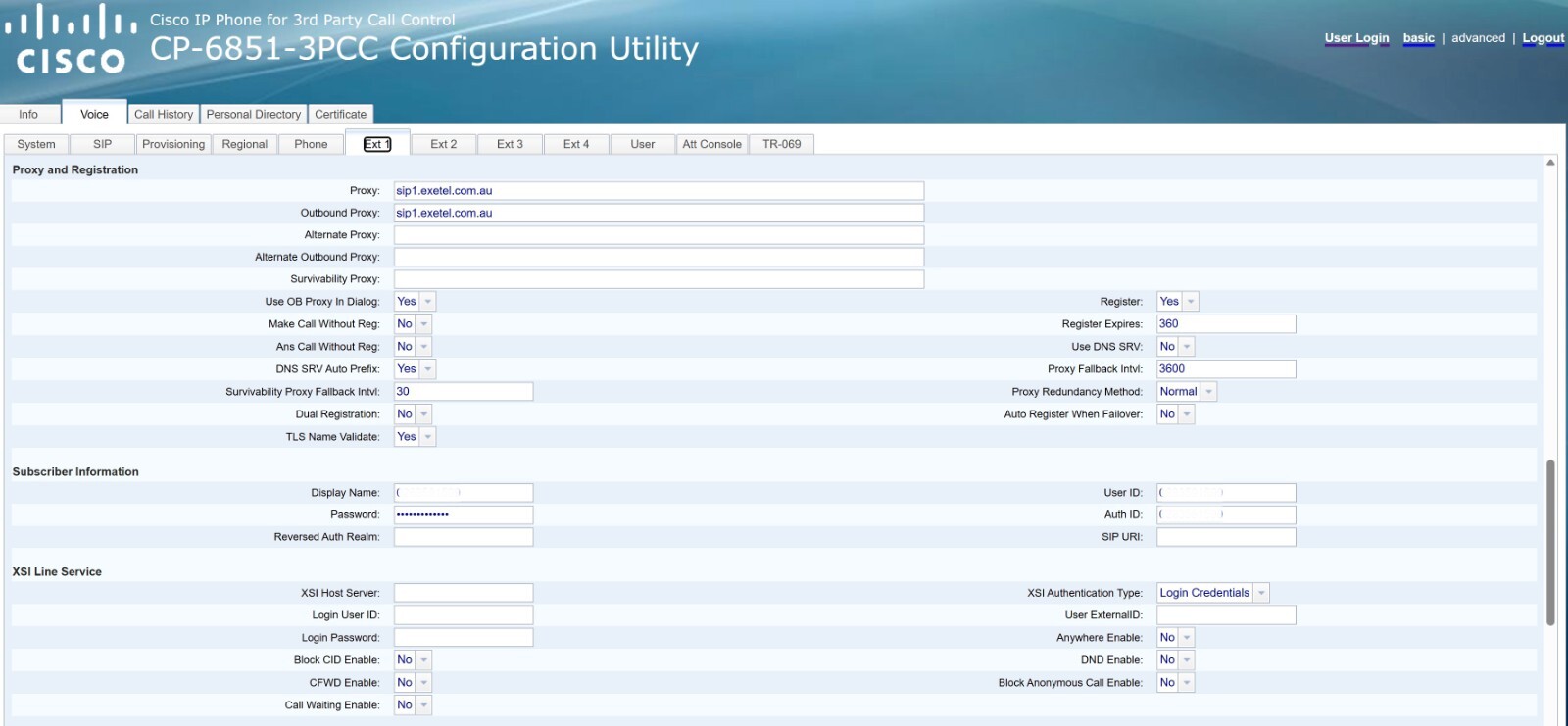
Task: Open Use OB Proxy In Dialog dropdown
Action: [415, 302]
